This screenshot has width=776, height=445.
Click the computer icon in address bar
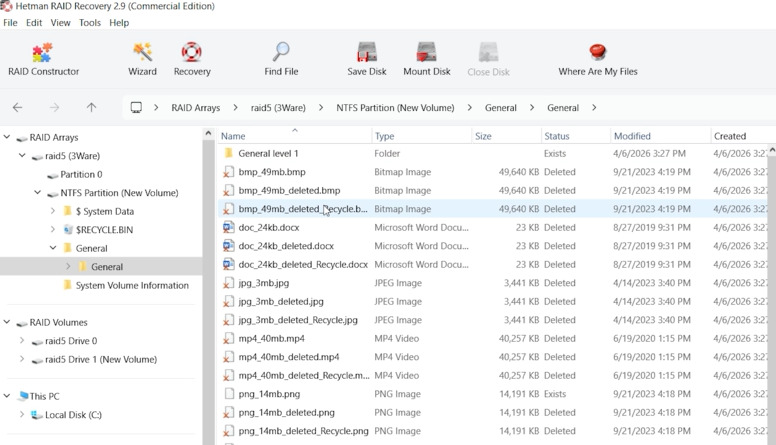click(136, 107)
